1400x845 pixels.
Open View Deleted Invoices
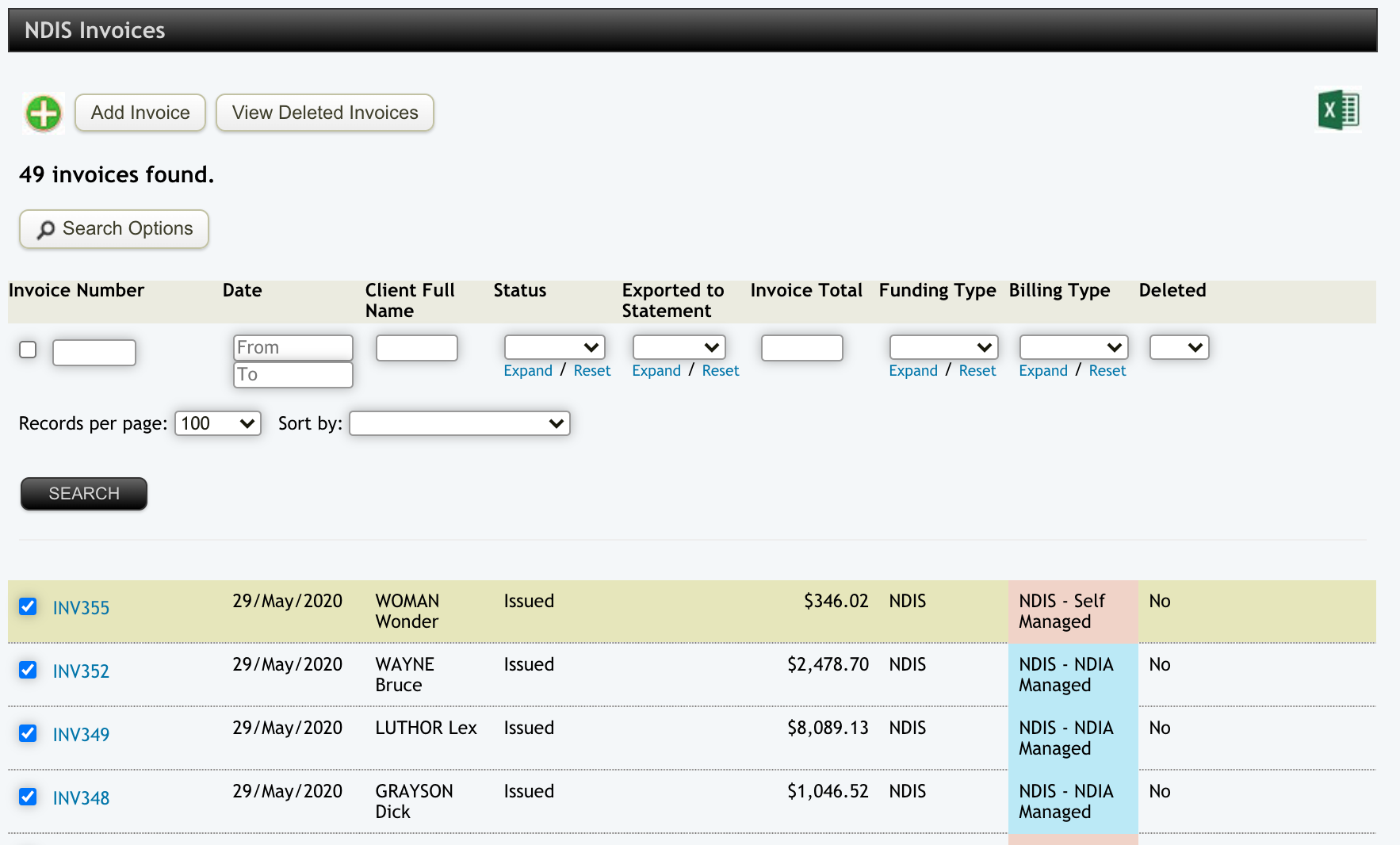(x=324, y=113)
